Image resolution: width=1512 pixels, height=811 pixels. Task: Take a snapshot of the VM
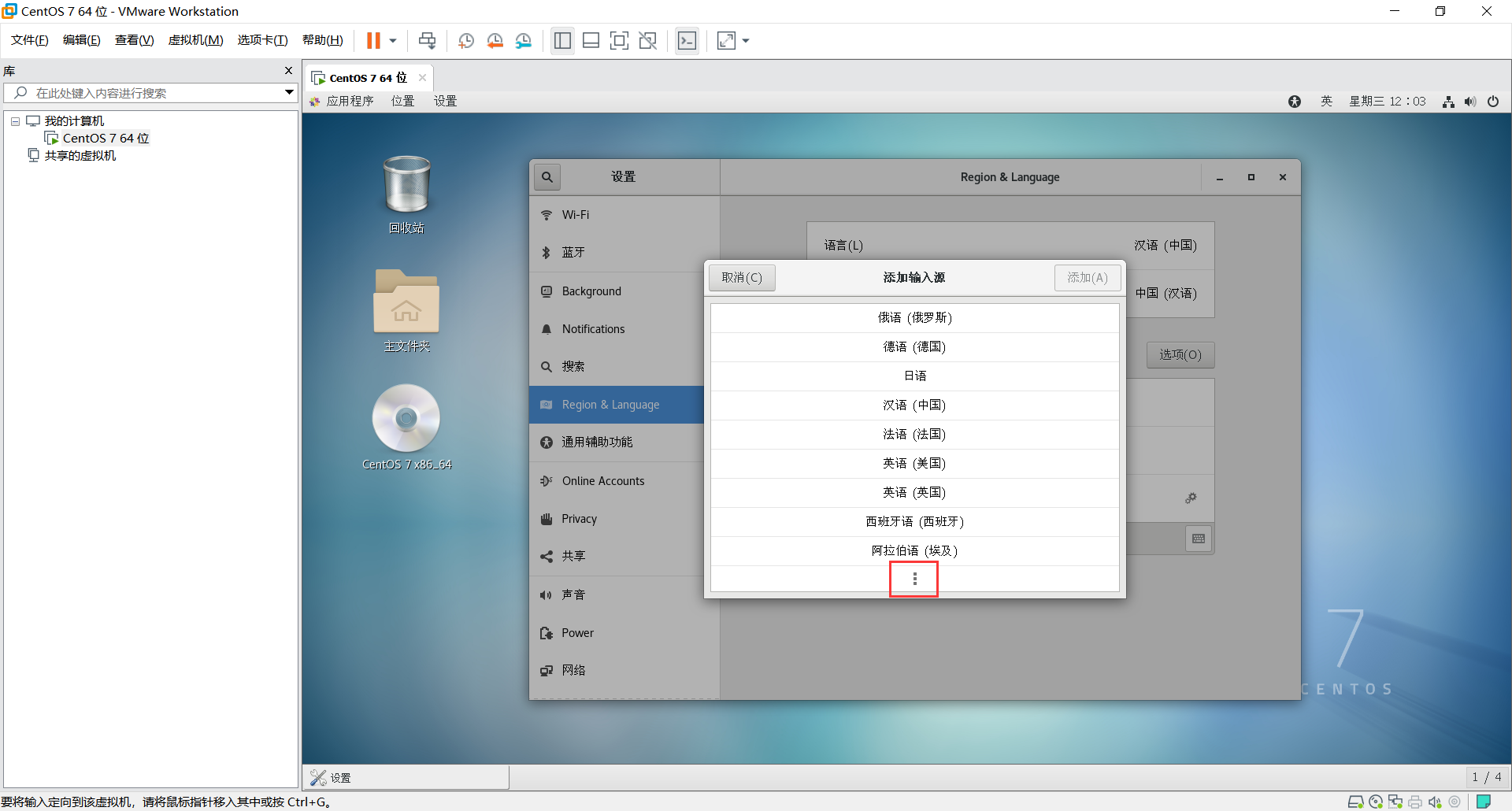466,41
